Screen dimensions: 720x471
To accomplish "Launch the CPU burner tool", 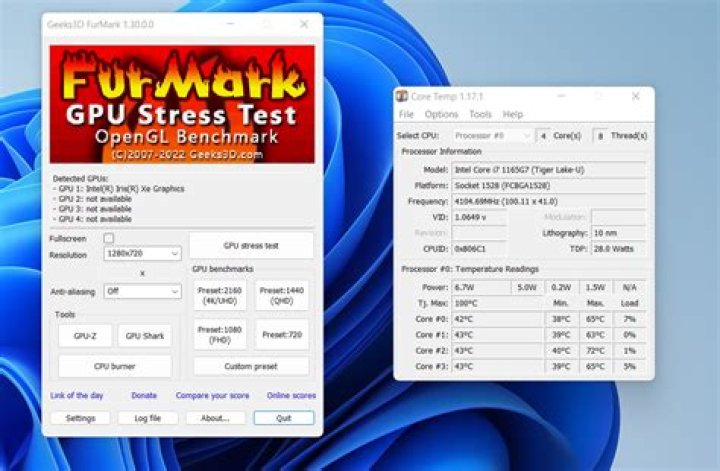I will coord(115,366).
